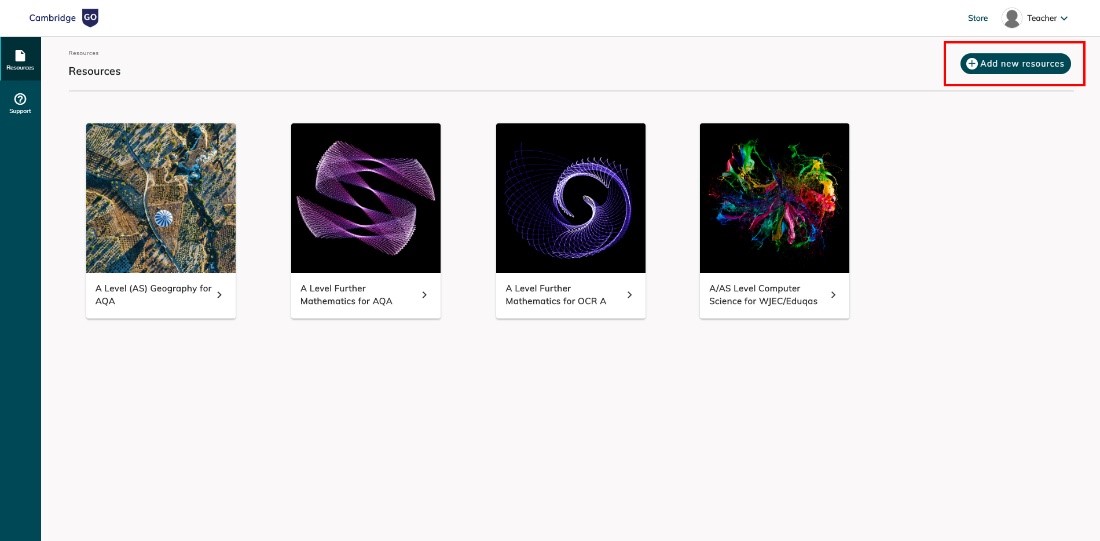Click the plus icon on Add new resources
The height and width of the screenshot is (541, 1100).
pos(972,64)
